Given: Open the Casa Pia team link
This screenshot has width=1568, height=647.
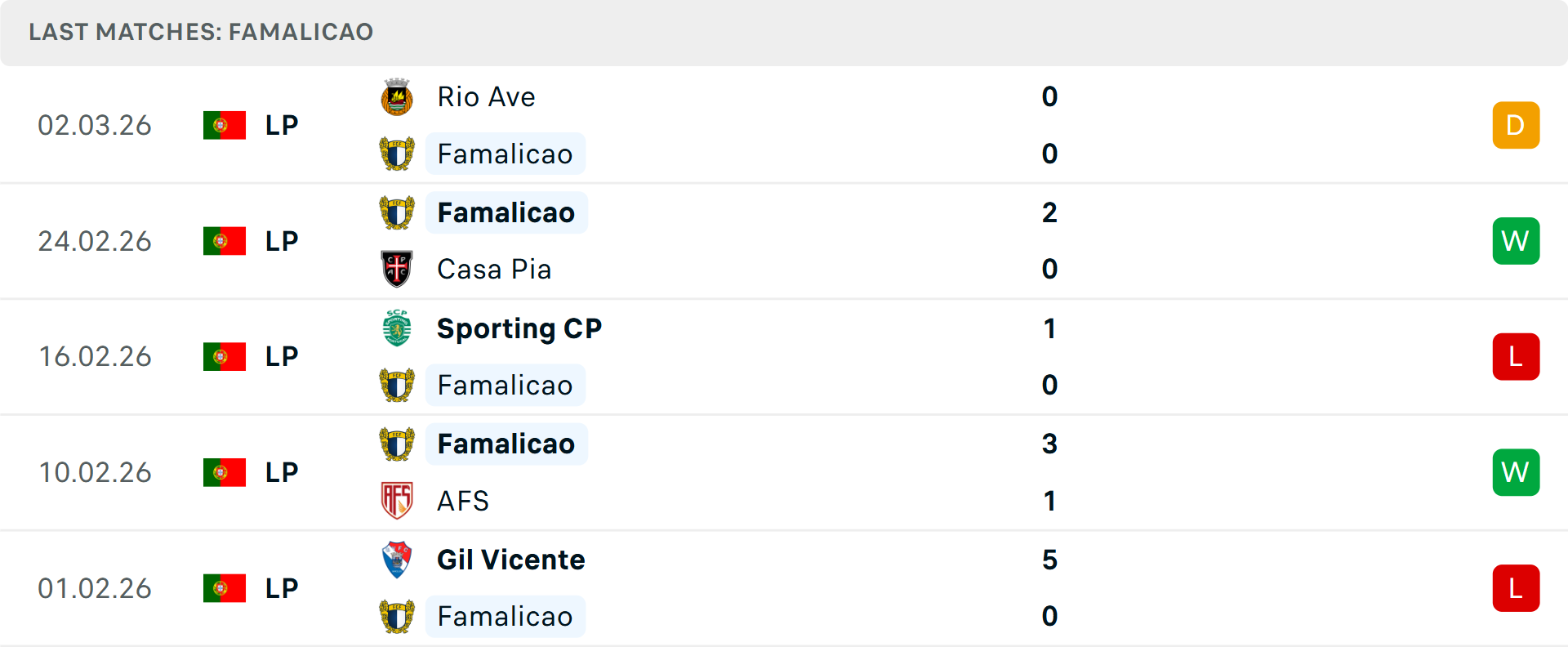Looking at the screenshot, I should click(494, 269).
